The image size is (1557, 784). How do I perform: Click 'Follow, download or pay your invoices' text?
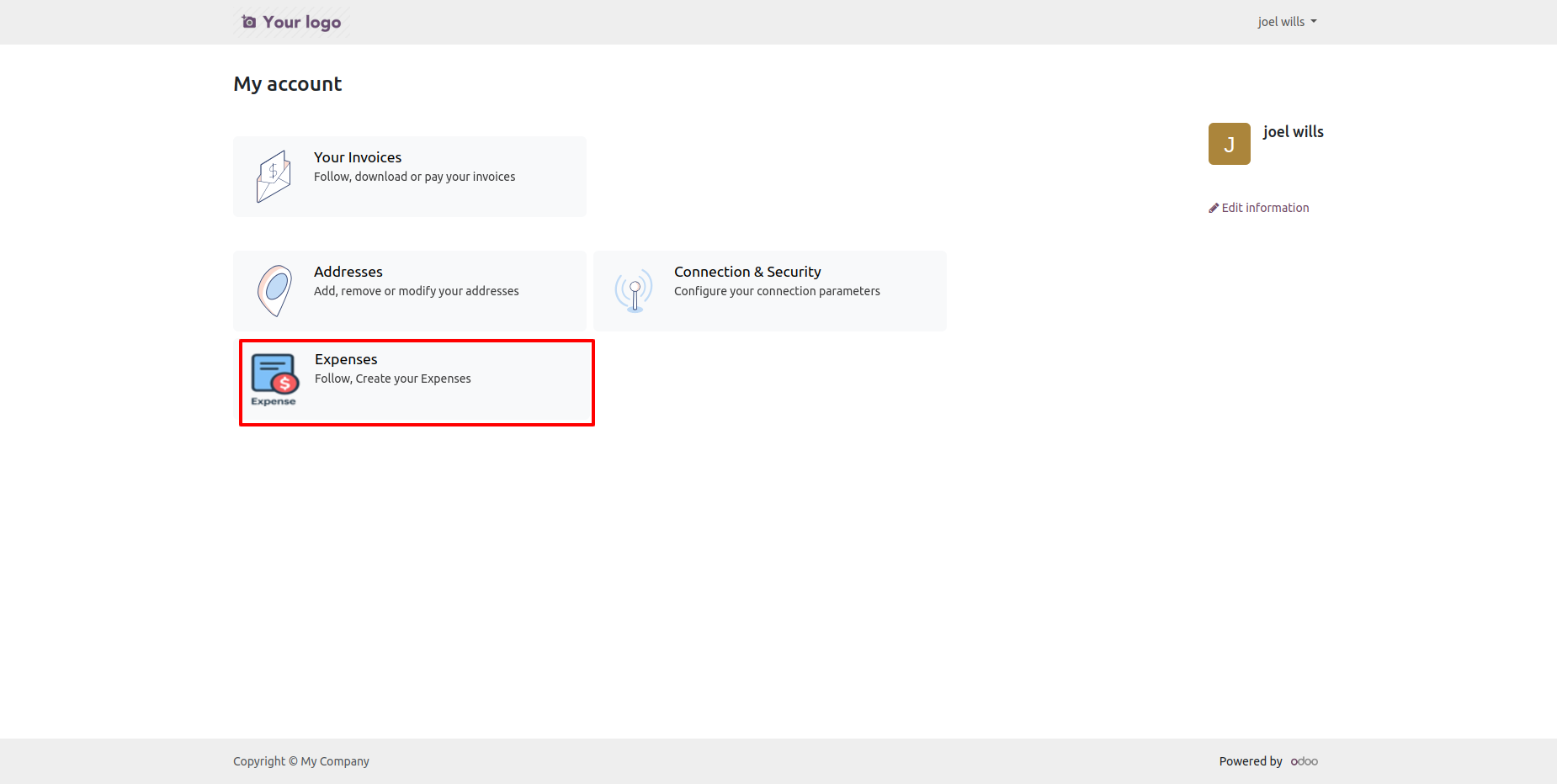click(x=414, y=177)
